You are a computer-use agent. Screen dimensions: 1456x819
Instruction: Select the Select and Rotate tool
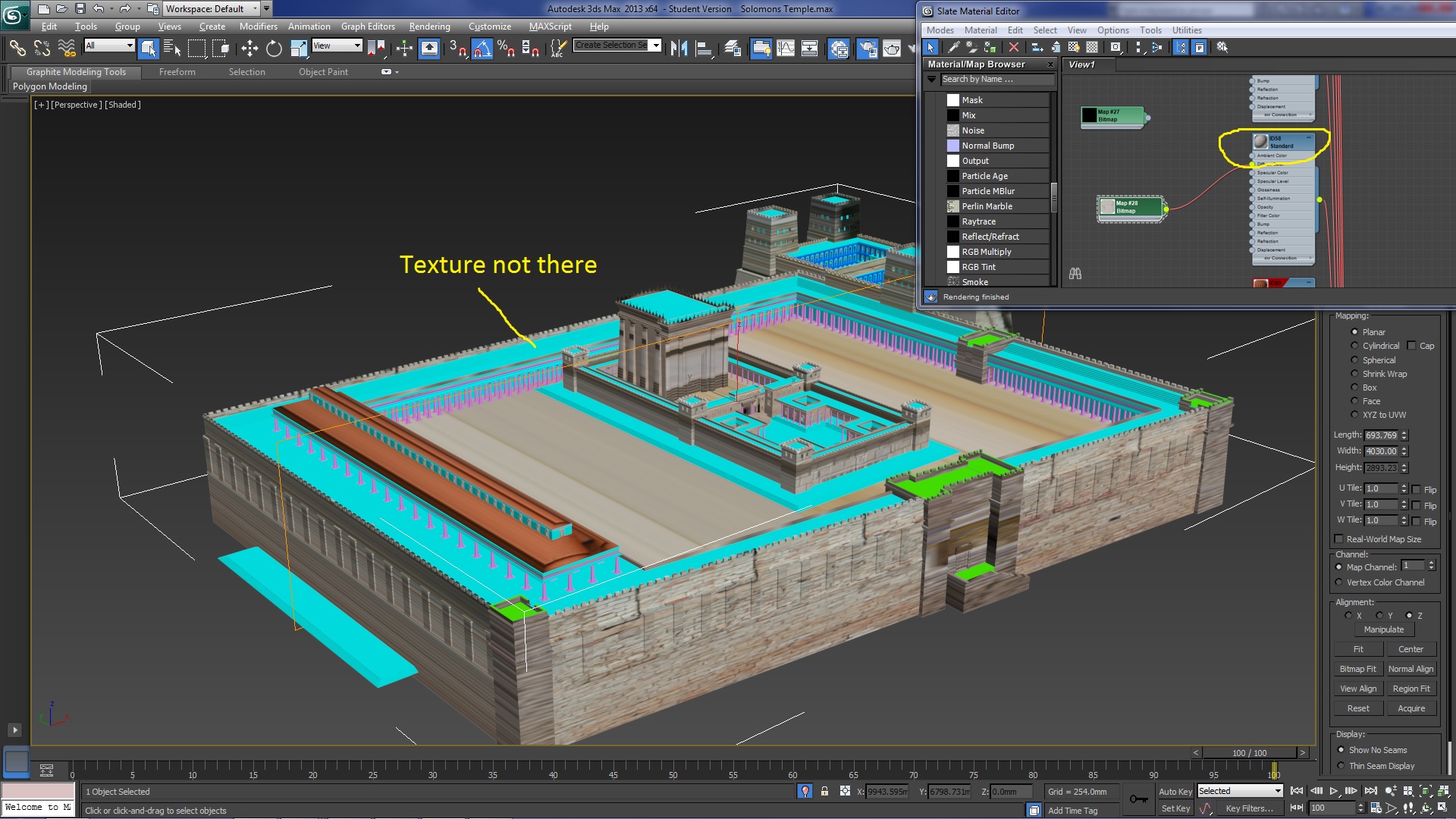(x=274, y=48)
